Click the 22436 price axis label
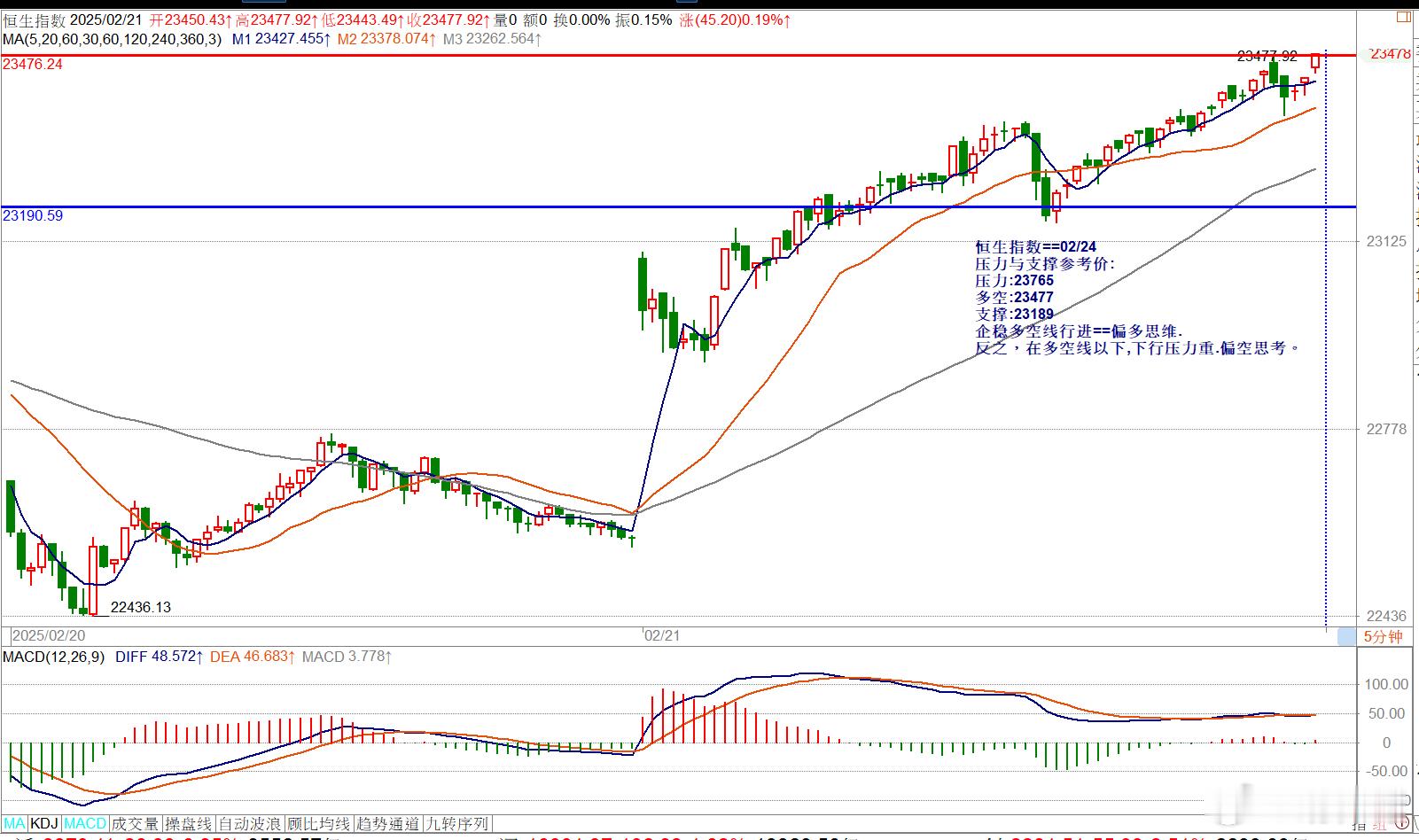Viewport: 1419px width, 840px height. tap(1386, 616)
